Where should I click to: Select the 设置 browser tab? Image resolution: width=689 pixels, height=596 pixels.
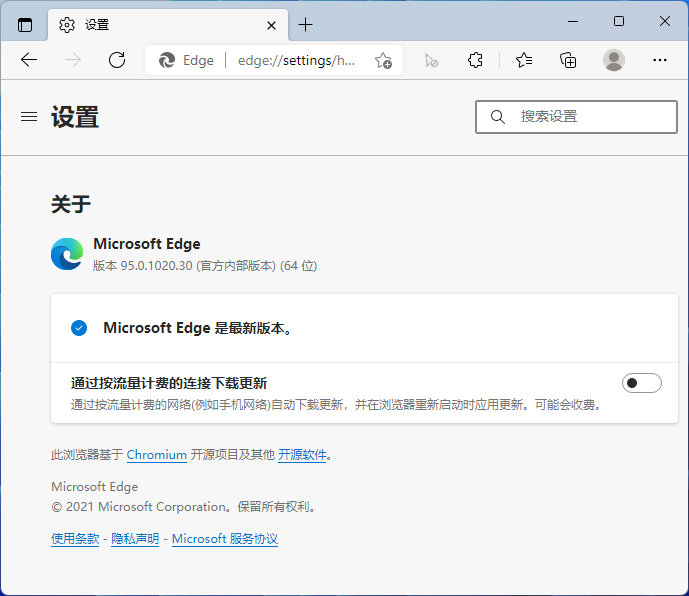coord(150,24)
